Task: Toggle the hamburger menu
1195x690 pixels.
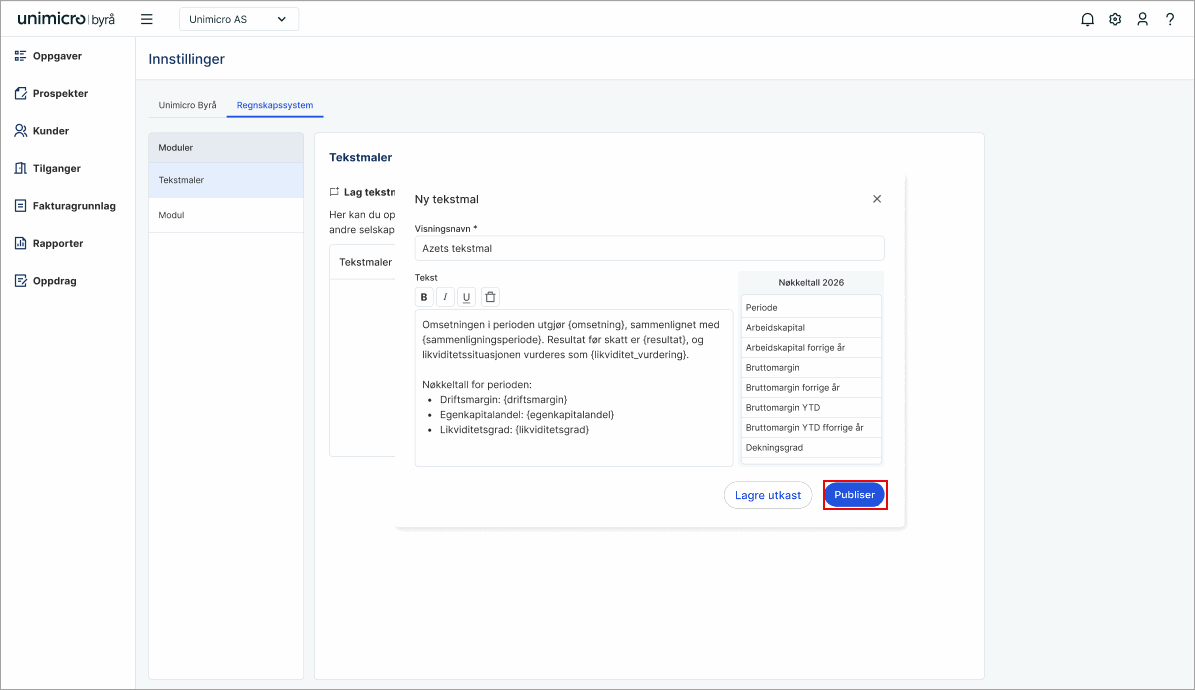Action: point(147,19)
